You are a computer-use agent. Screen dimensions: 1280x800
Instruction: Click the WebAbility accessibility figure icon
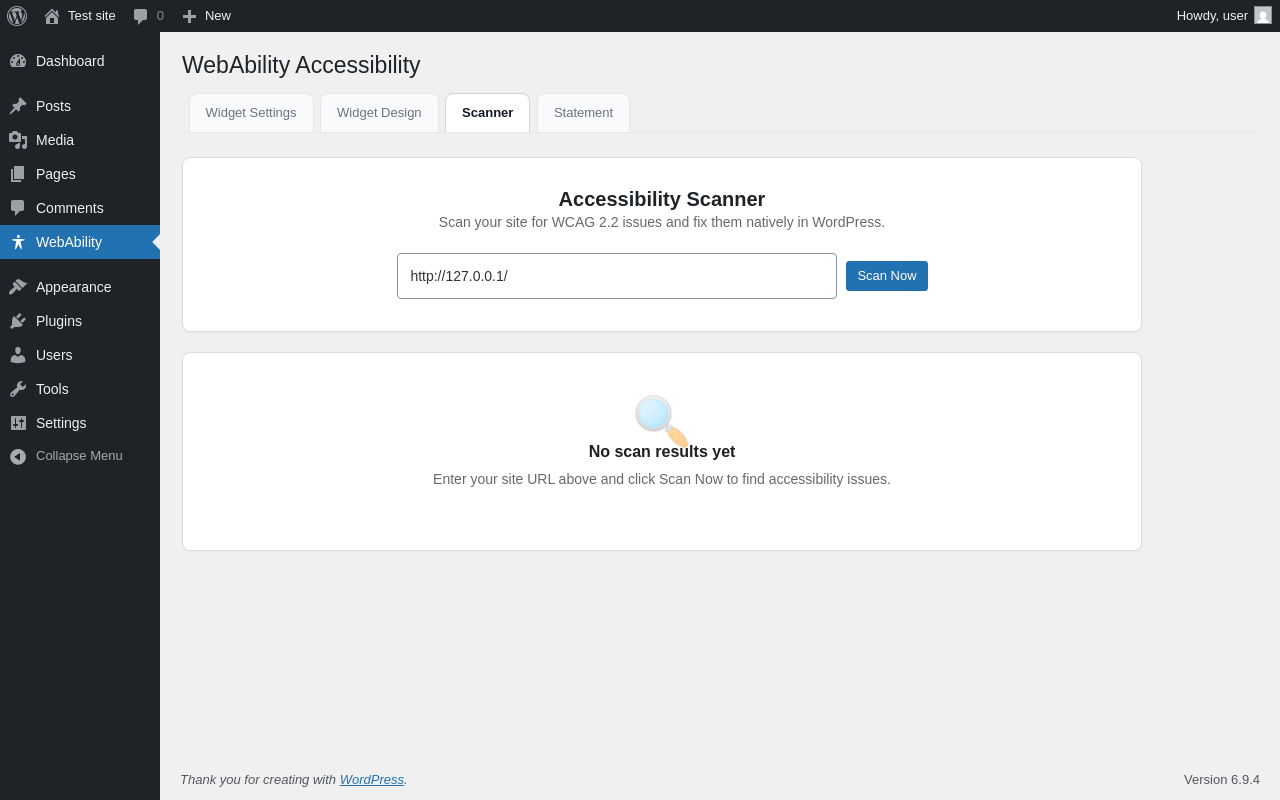(x=18, y=242)
